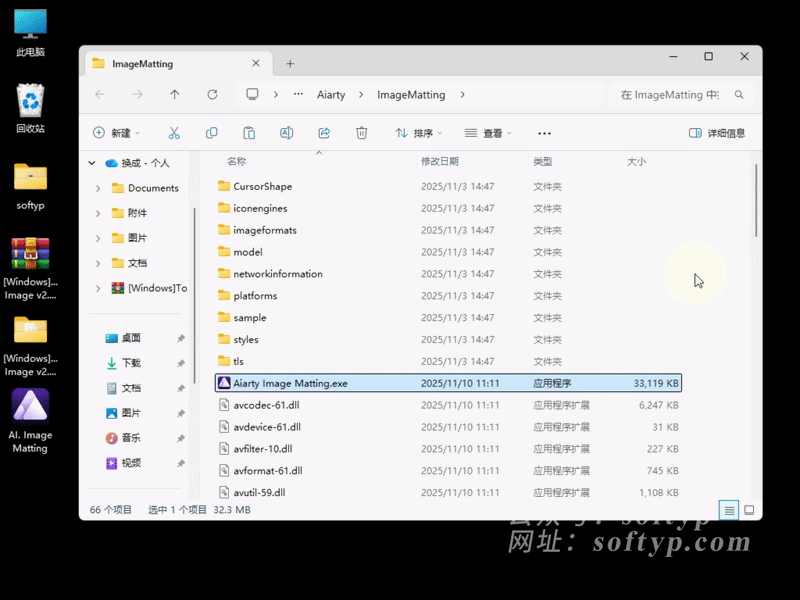Expand the sidebar 文档 folder node chevron
The width and height of the screenshot is (800, 600).
pyautogui.click(x=98, y=263)
